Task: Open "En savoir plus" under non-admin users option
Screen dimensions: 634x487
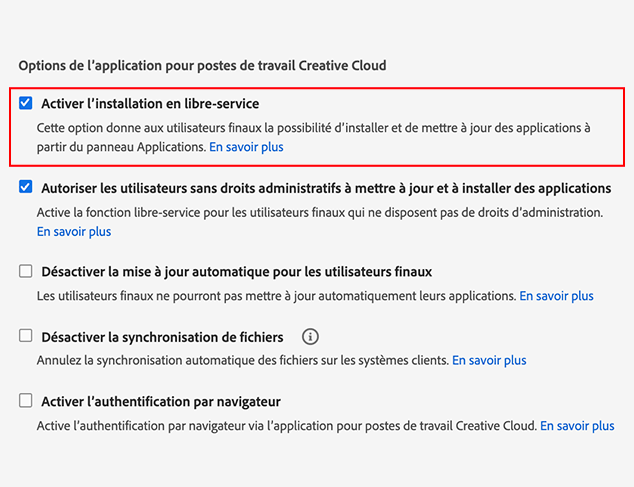Action: pos(74,231)
